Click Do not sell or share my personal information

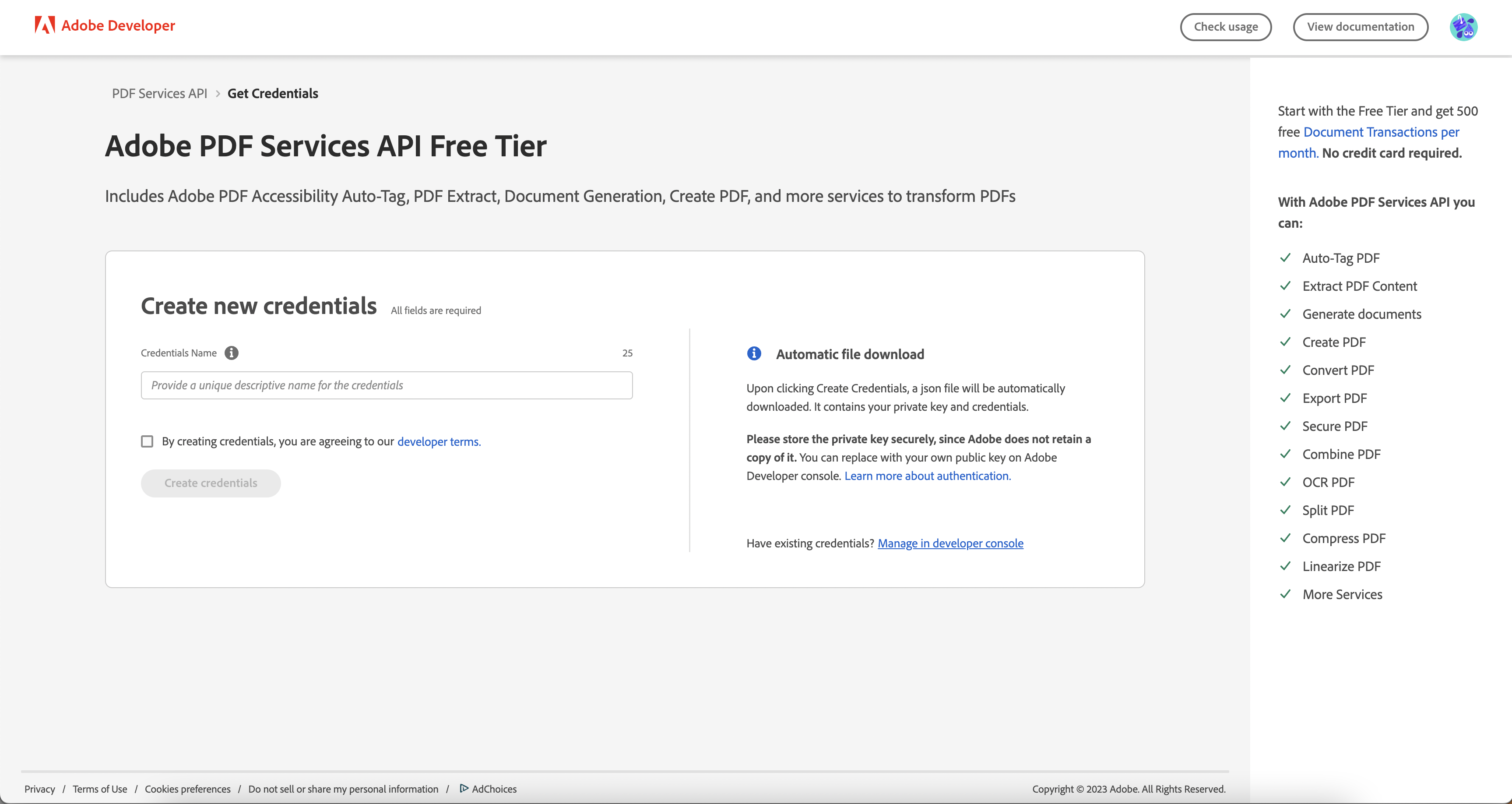point(343,789)
